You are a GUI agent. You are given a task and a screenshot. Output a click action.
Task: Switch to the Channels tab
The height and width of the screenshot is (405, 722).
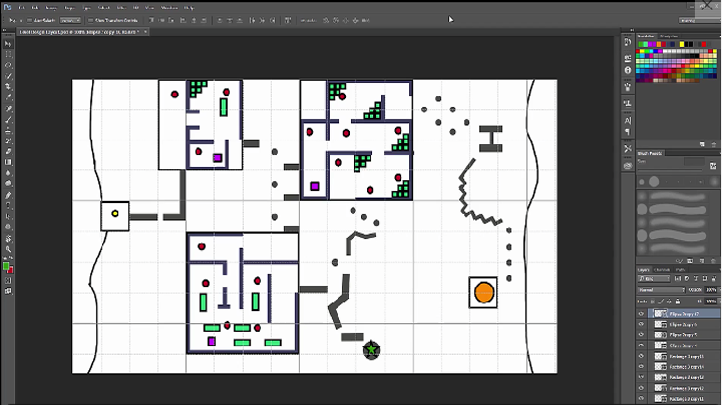click(x=662, y=270)
